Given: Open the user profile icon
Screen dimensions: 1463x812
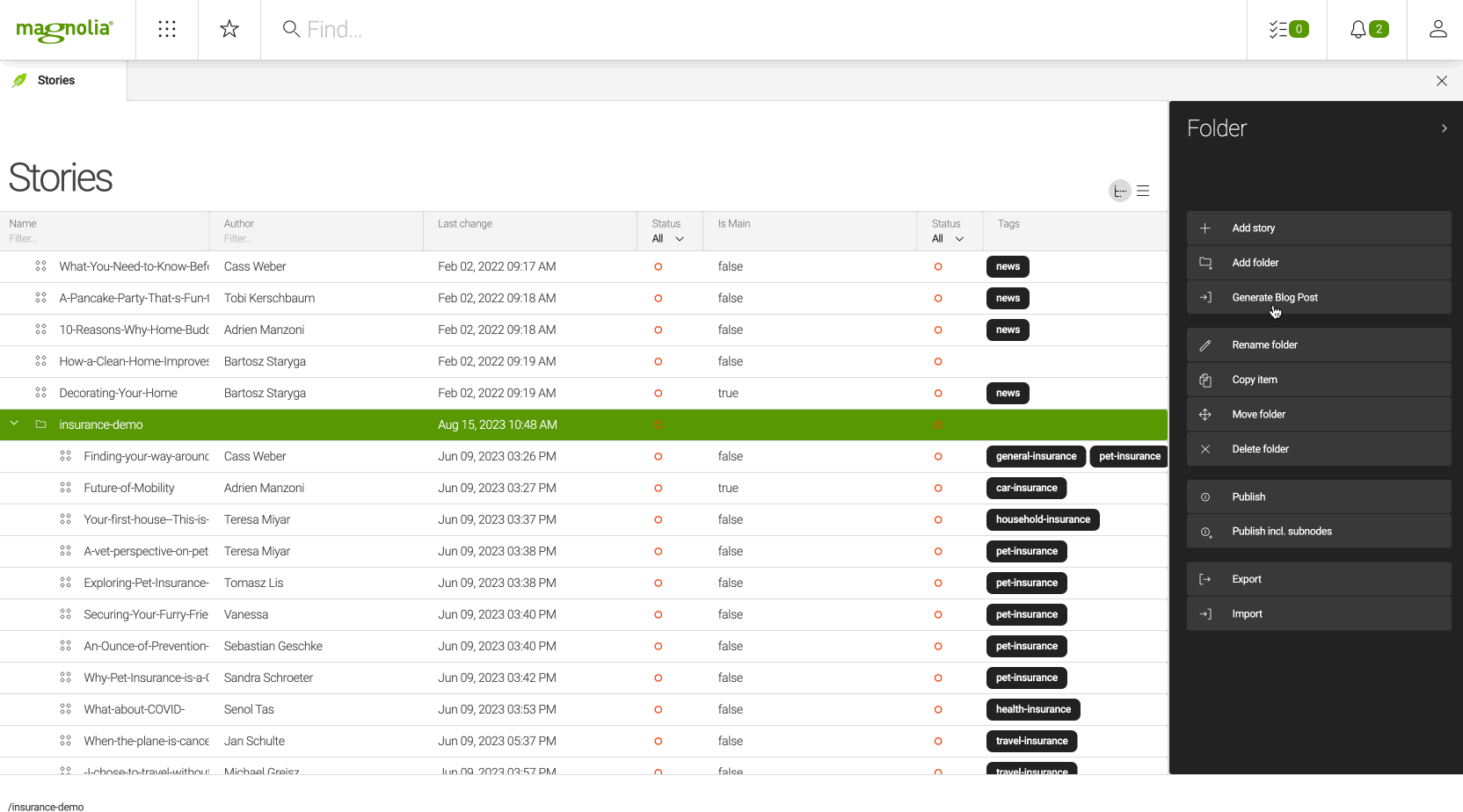Looking at the screenshot, I should (1438, 30).
